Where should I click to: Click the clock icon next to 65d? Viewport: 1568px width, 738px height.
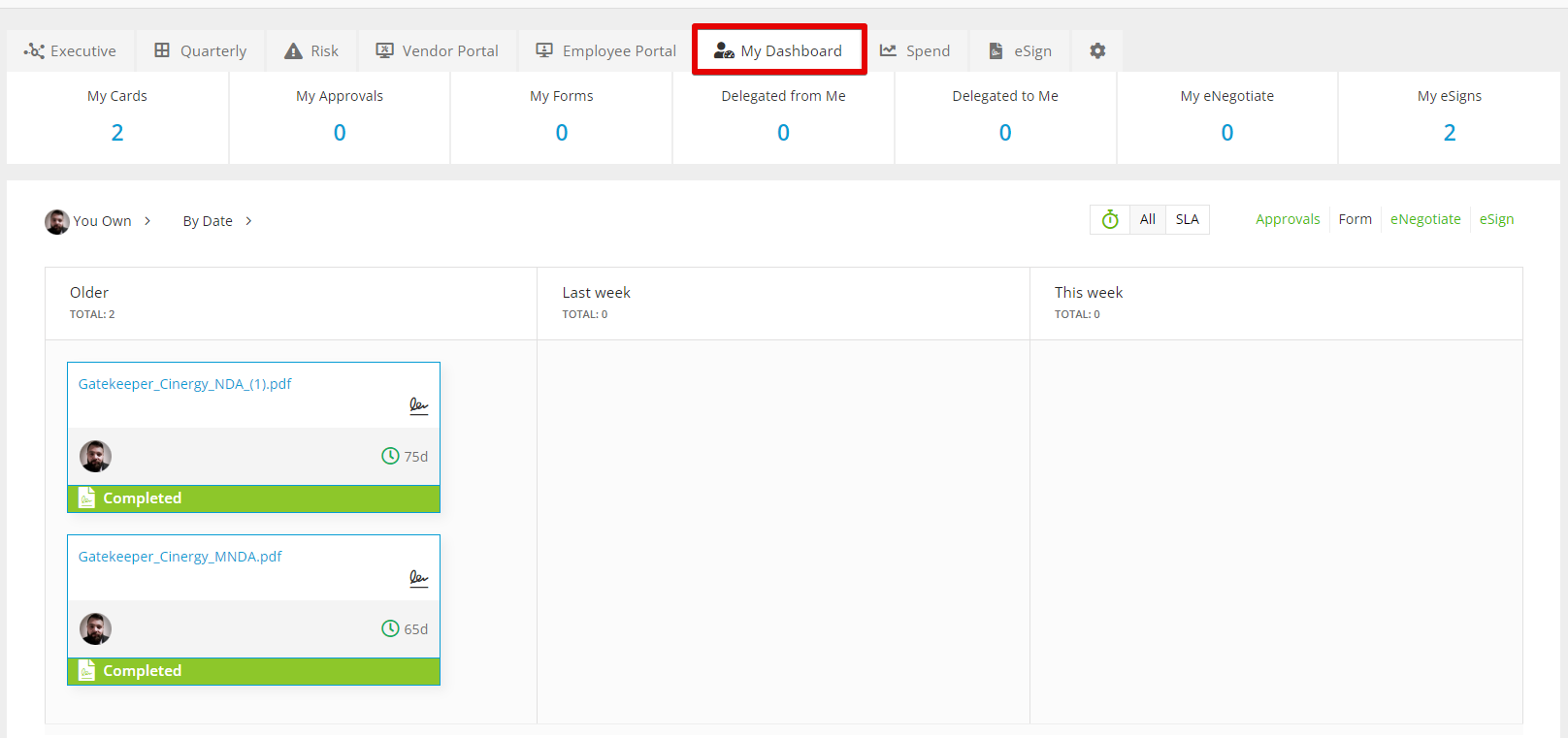(390, 628)
